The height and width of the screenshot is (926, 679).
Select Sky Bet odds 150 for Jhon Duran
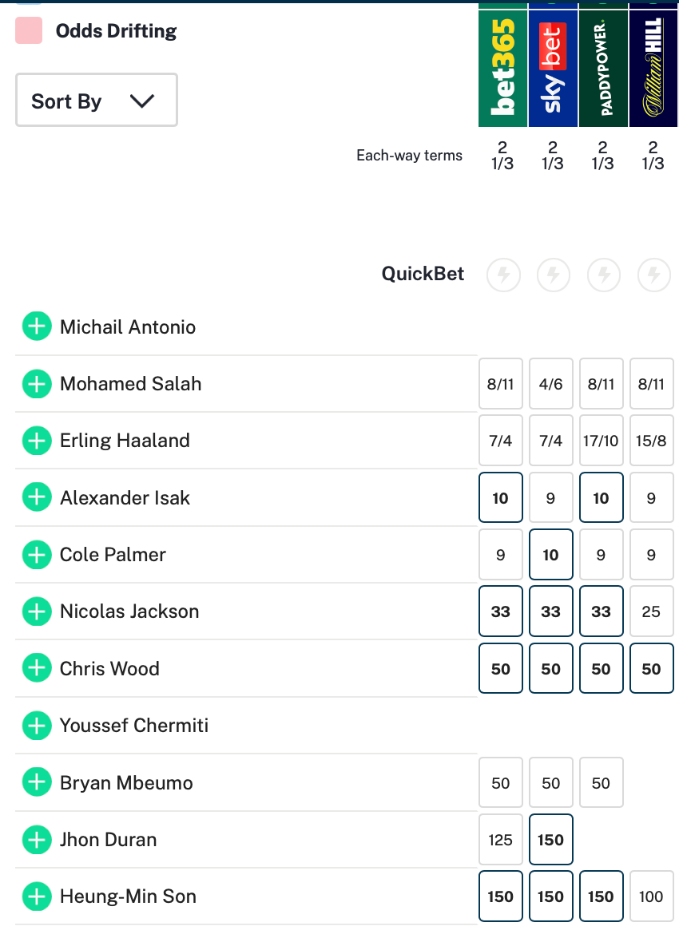click(x=551, y=840)
